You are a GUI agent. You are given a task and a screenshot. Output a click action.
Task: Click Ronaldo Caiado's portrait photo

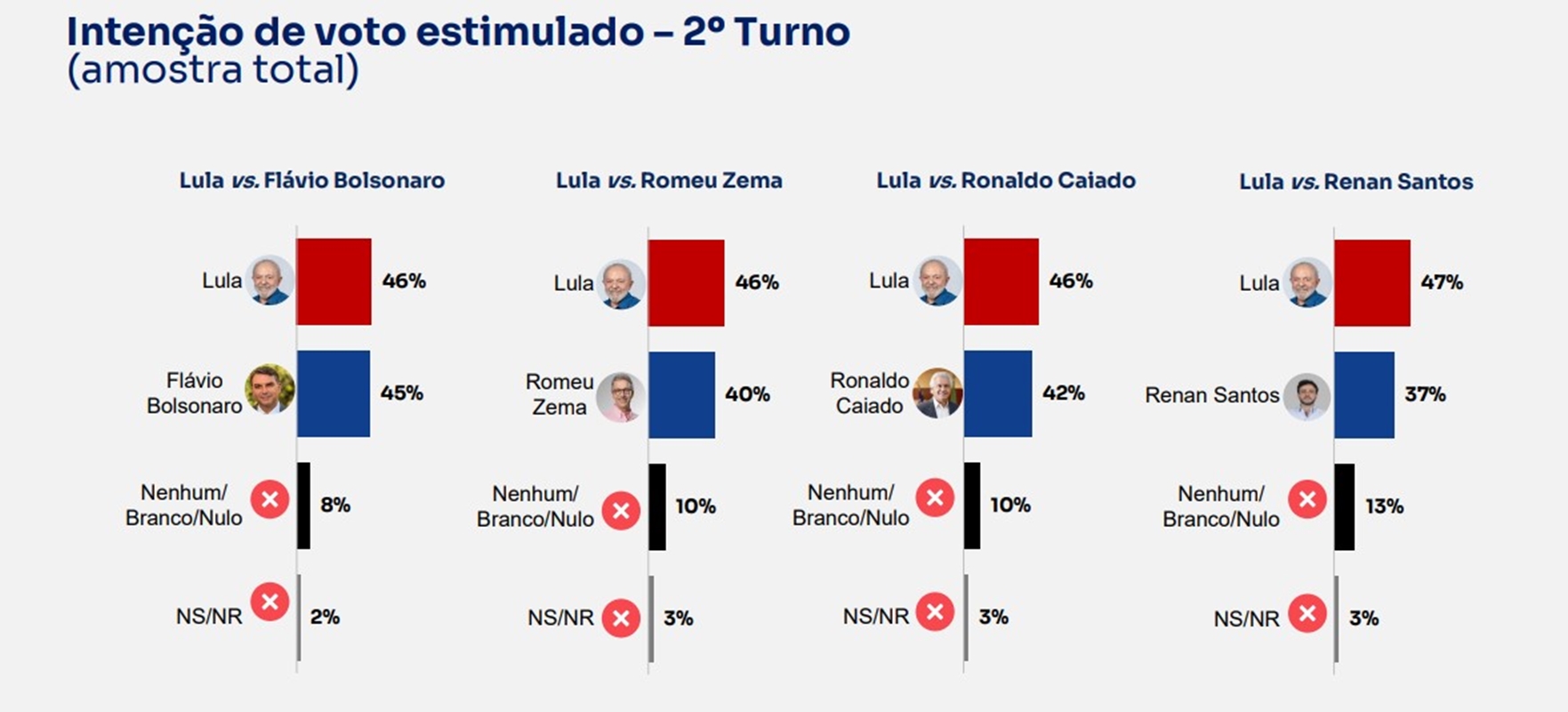[x=937, y=393]
